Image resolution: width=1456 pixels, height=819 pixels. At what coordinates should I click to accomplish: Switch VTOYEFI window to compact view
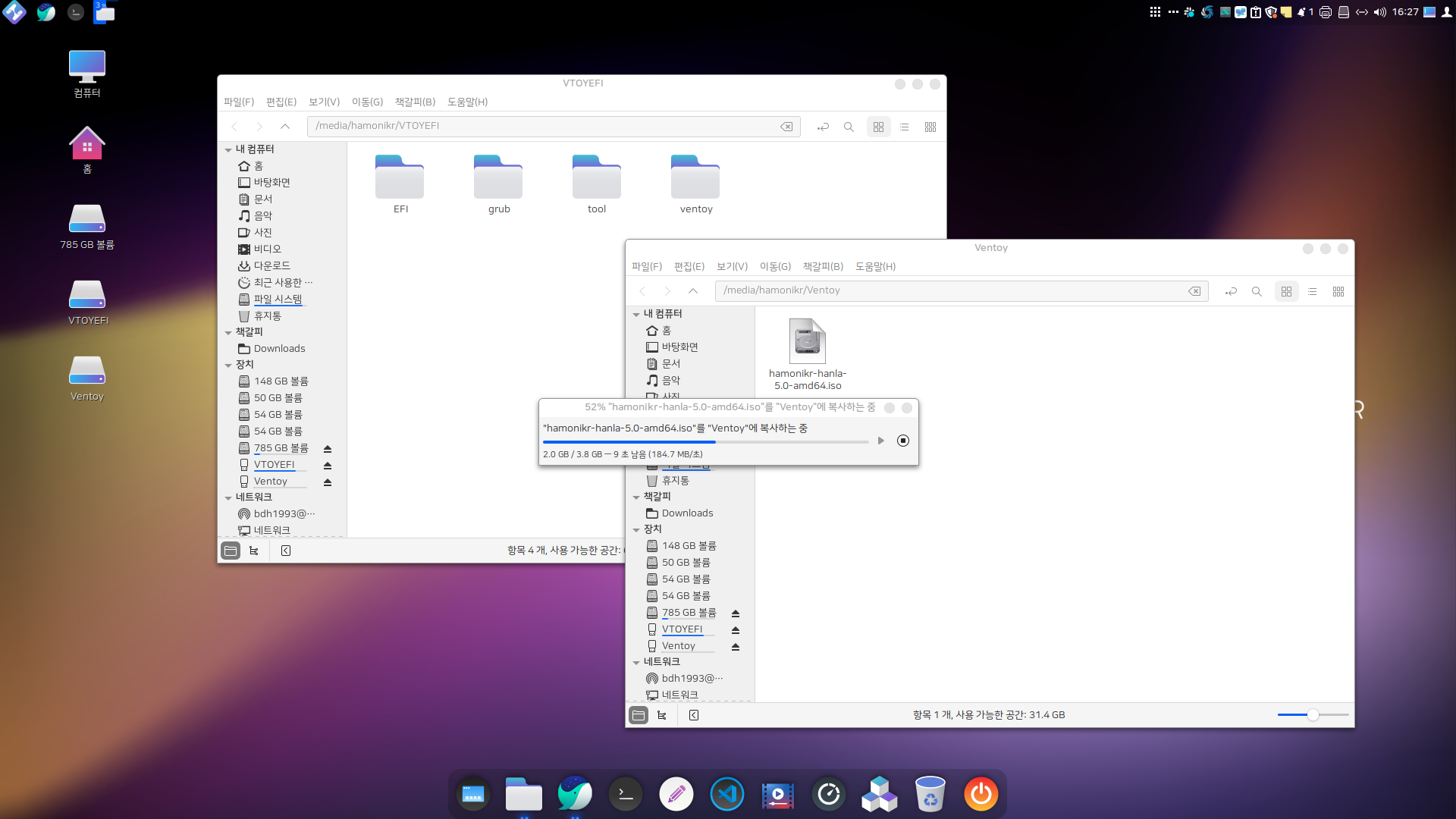pyautogui.click(x=930, y=127)
